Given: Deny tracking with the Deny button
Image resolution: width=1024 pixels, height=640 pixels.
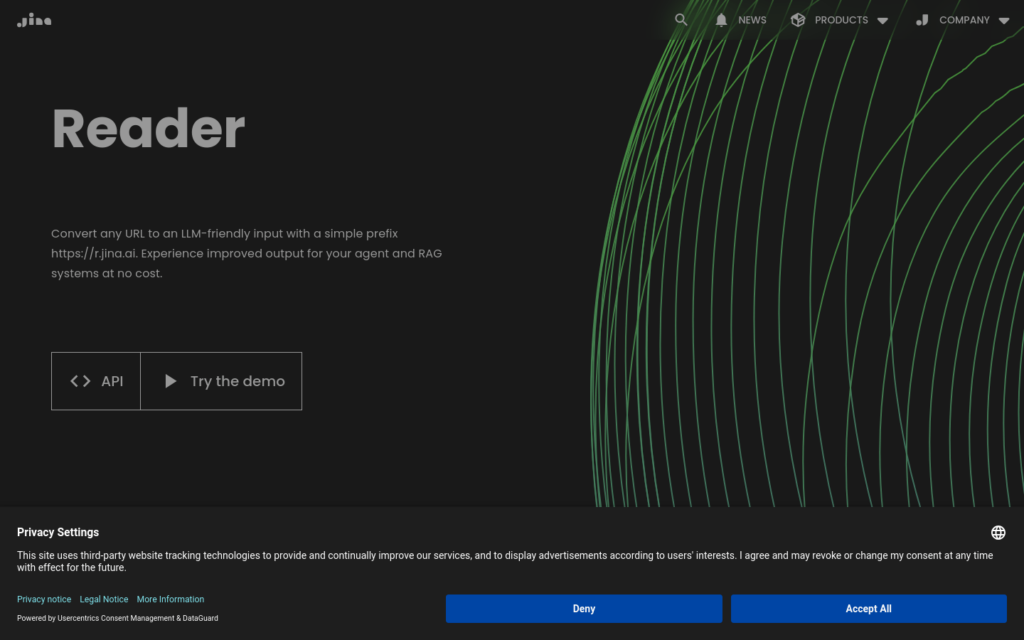Looking at the screenshot, I should [x=584, y=608].
